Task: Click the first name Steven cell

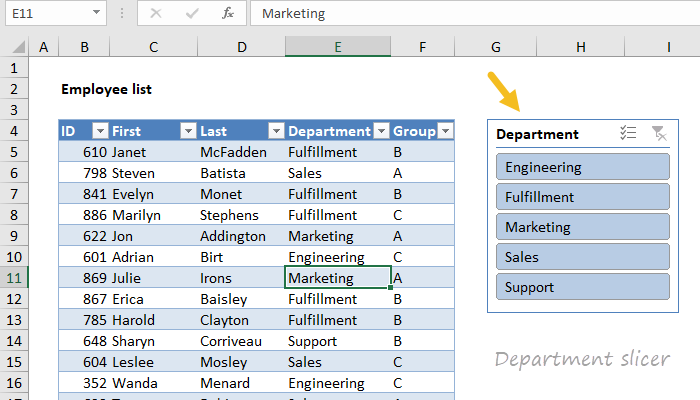Action: click(x=153, y=173)
